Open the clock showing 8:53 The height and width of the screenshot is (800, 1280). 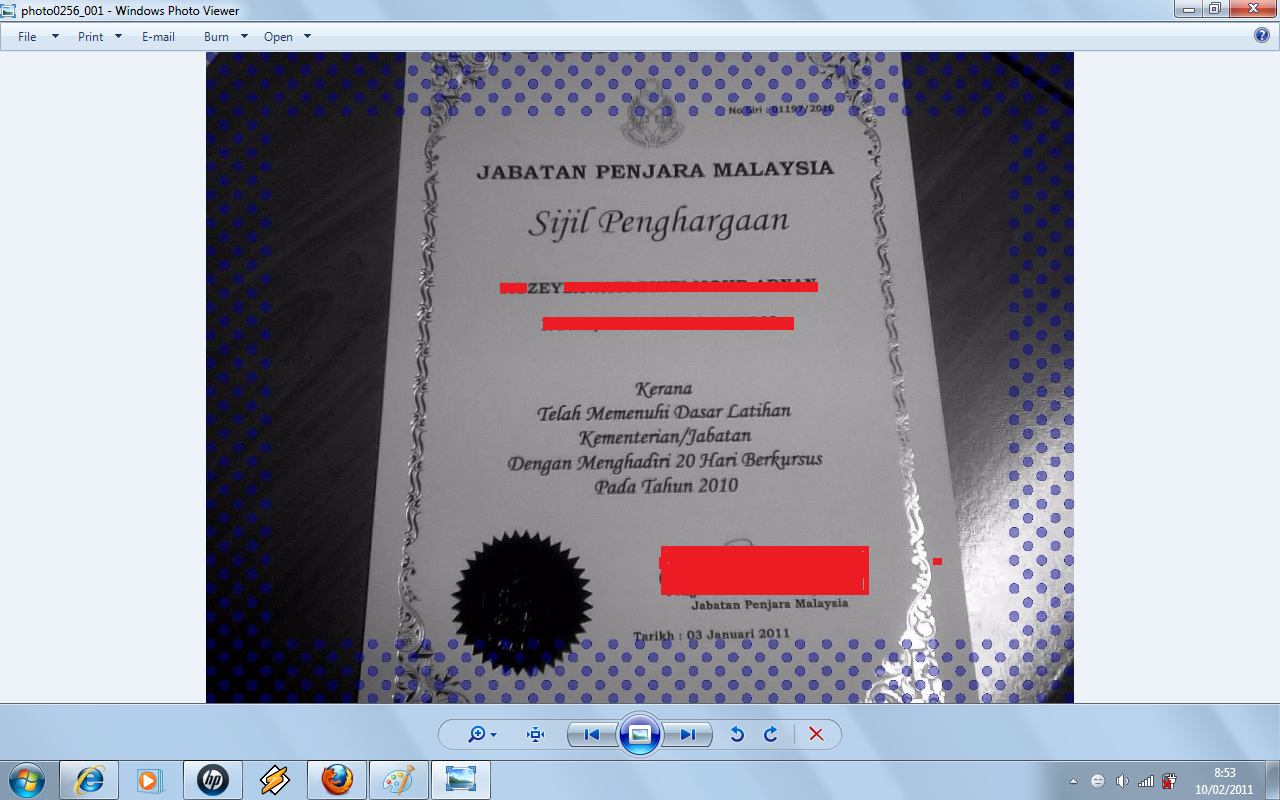[x=1224, y=780]
